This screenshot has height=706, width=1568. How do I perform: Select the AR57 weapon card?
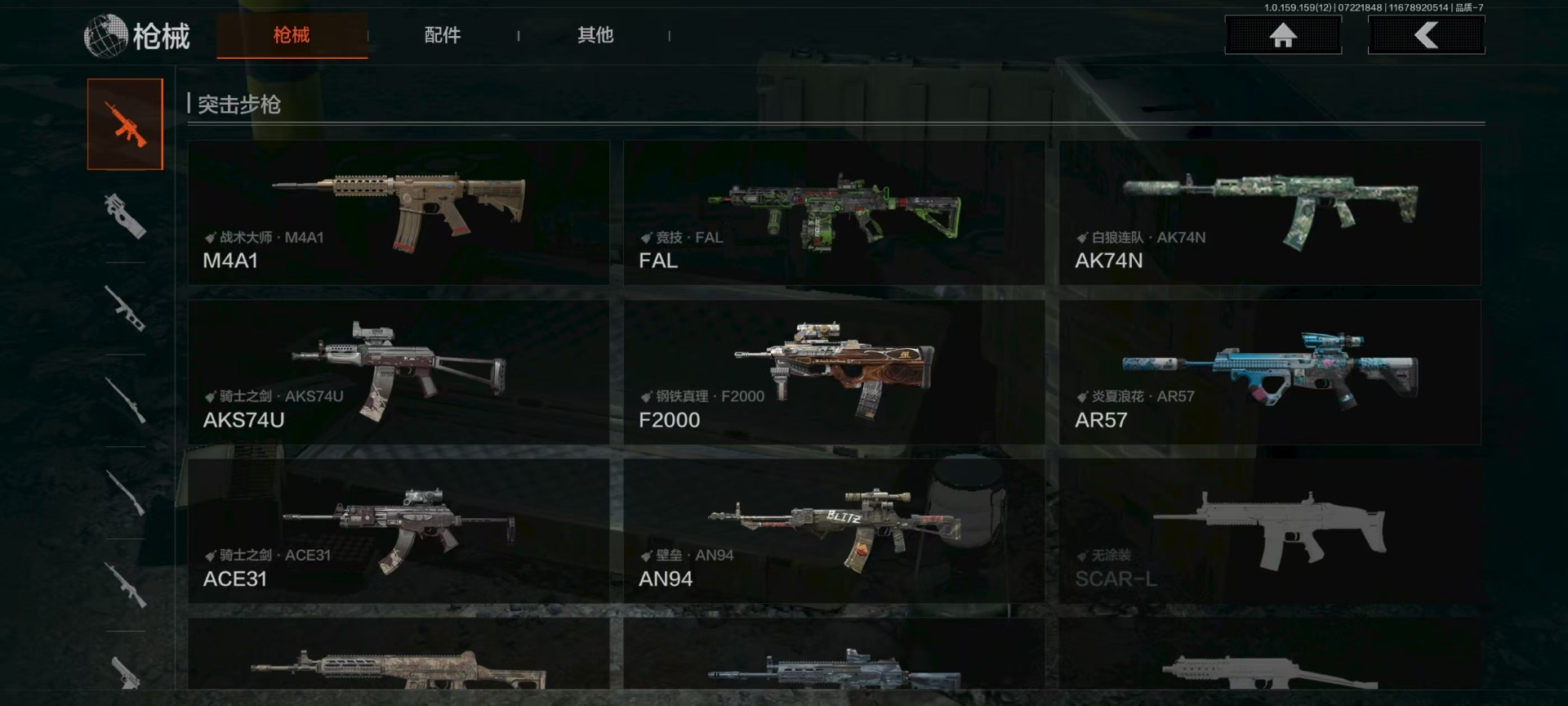[x=1270, y=372]
